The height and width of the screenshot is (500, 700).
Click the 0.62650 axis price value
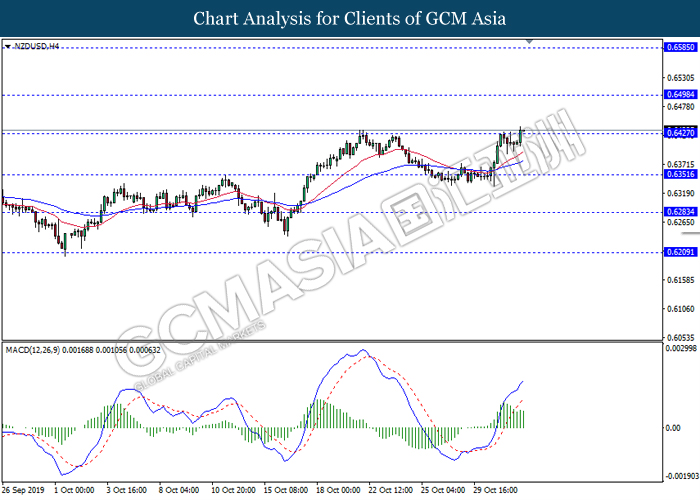681,222
